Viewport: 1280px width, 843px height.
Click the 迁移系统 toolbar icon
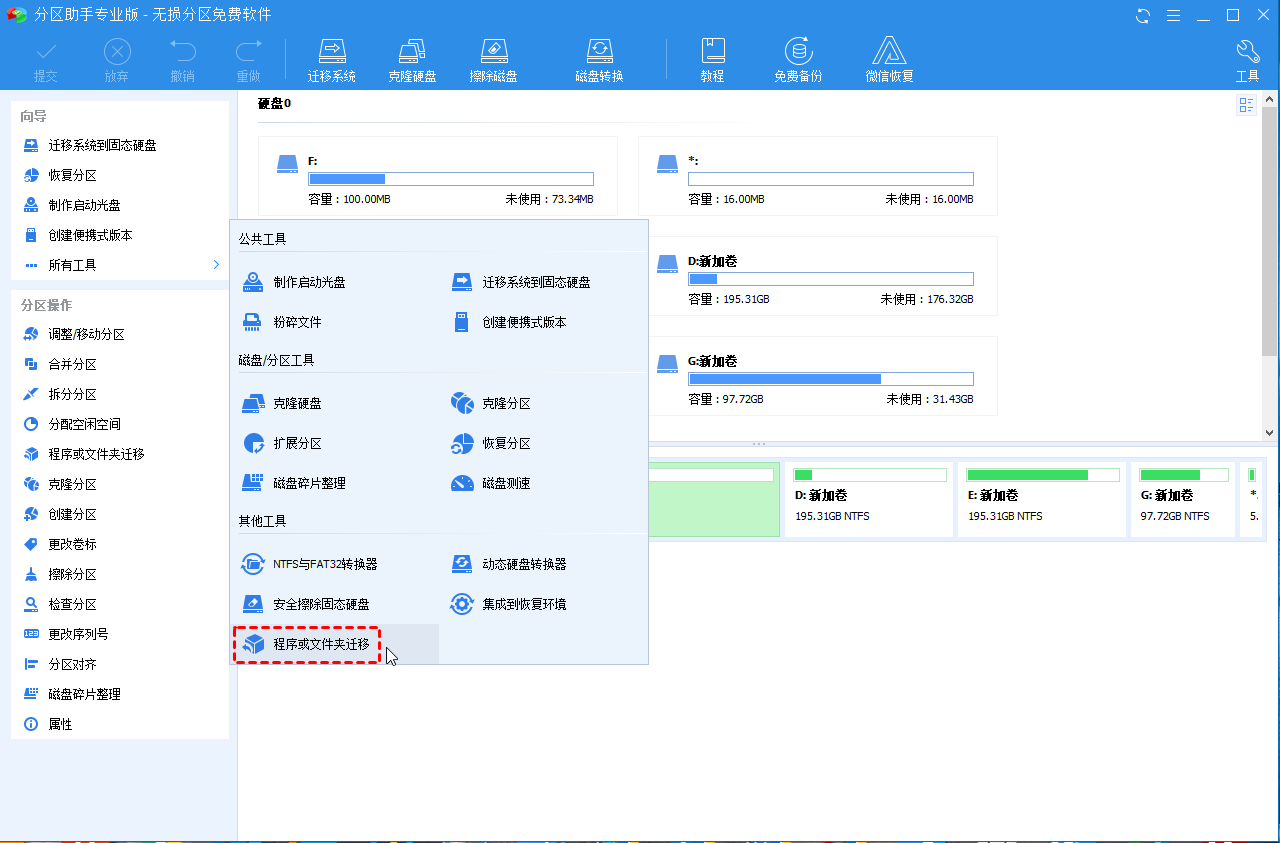coord(331,52)
